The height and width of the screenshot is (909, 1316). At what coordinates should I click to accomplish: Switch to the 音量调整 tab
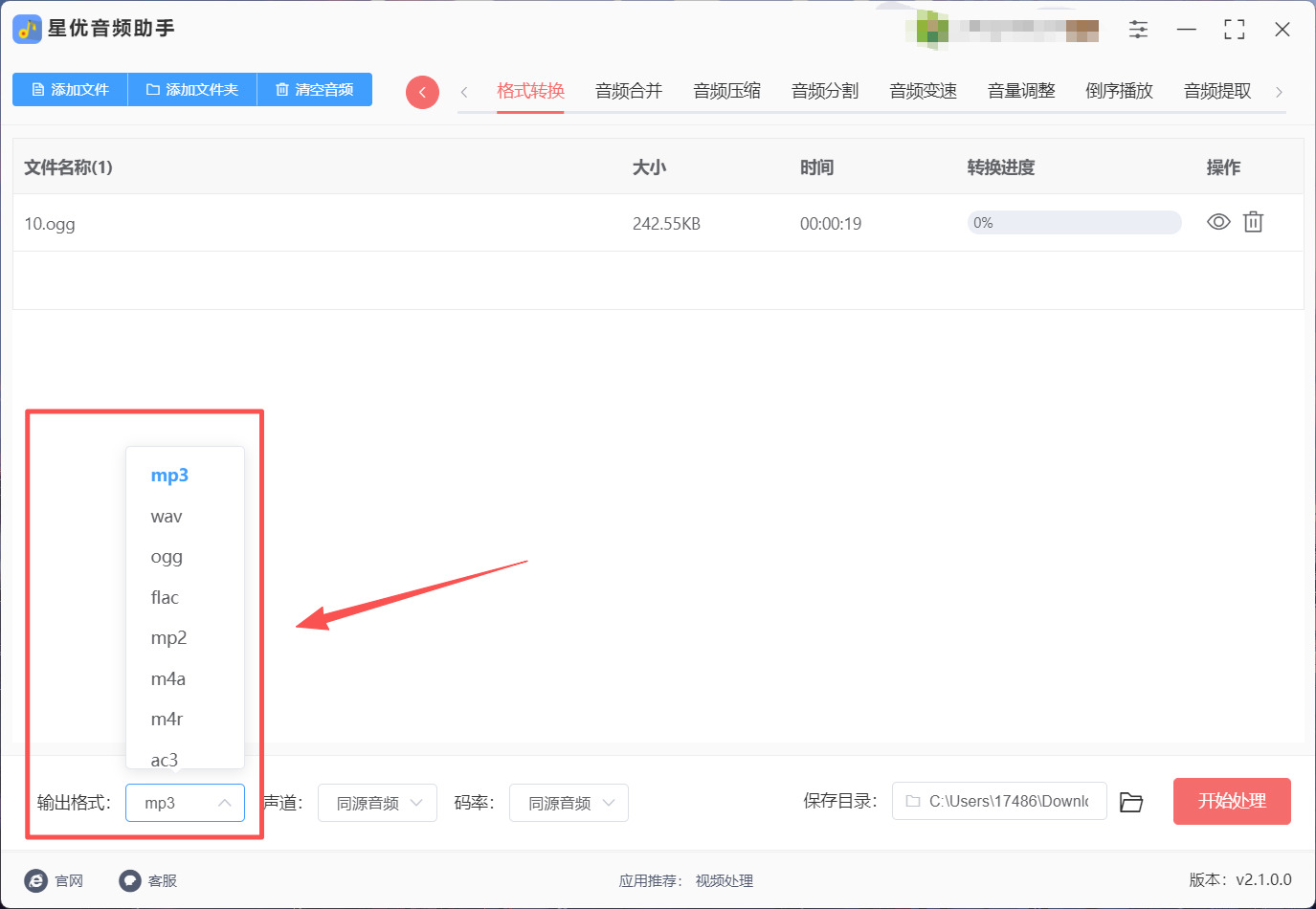click(1021, 91)
